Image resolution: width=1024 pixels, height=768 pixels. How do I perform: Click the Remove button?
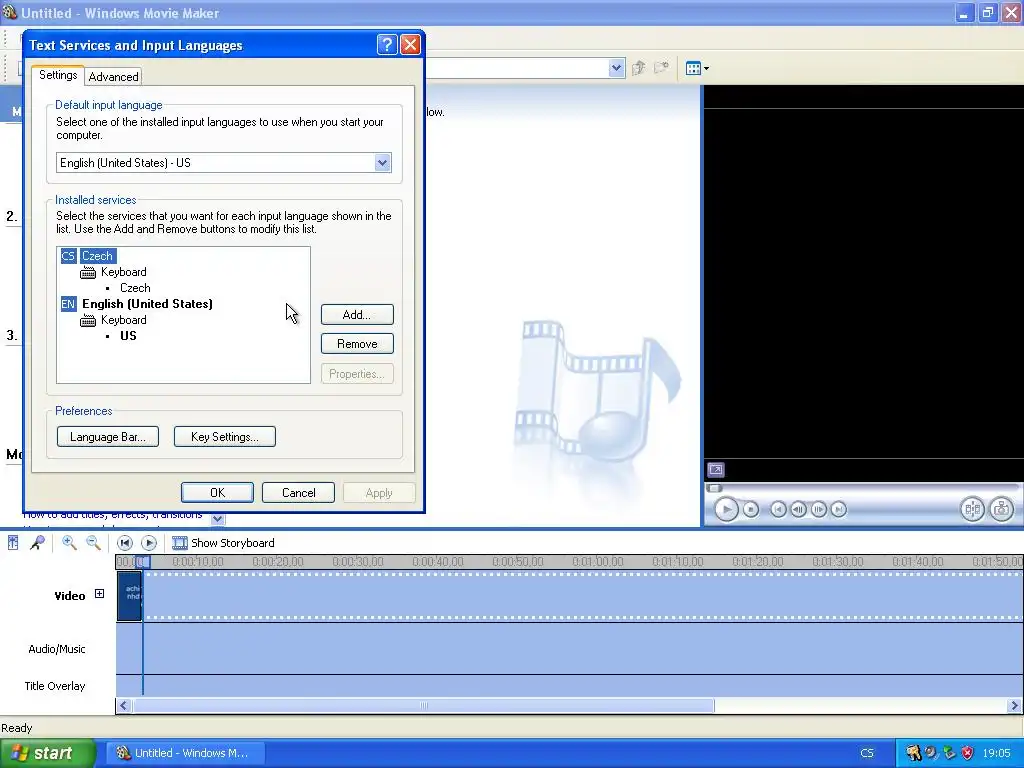coord(357,344)
